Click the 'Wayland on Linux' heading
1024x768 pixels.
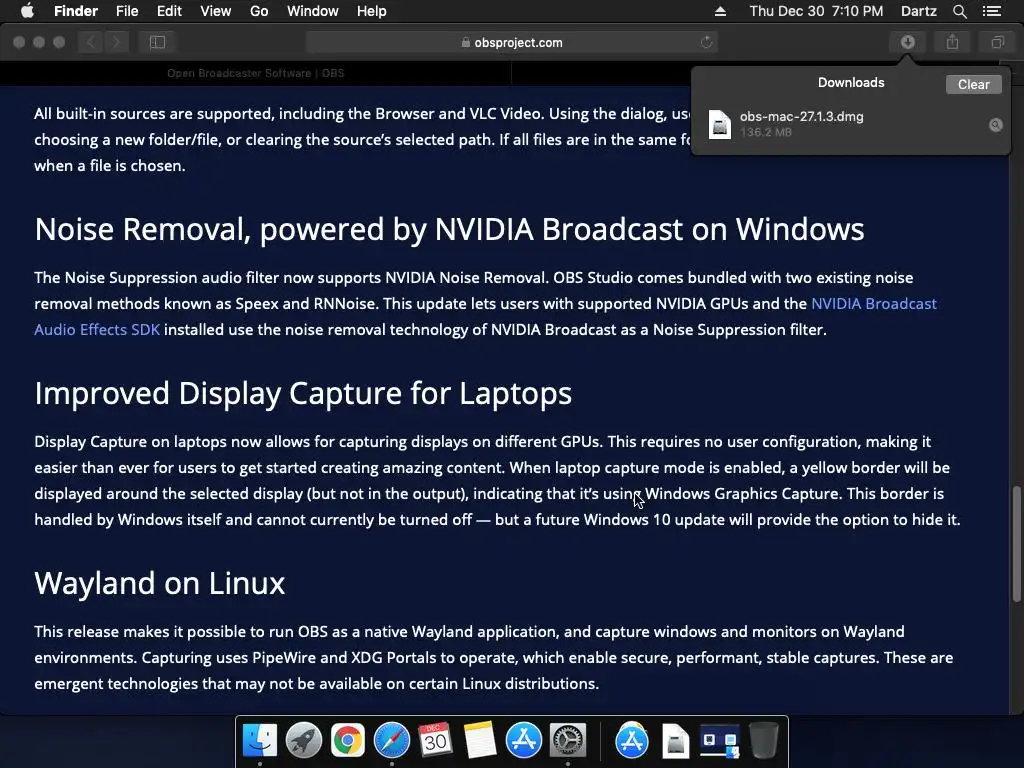(159, 583)
